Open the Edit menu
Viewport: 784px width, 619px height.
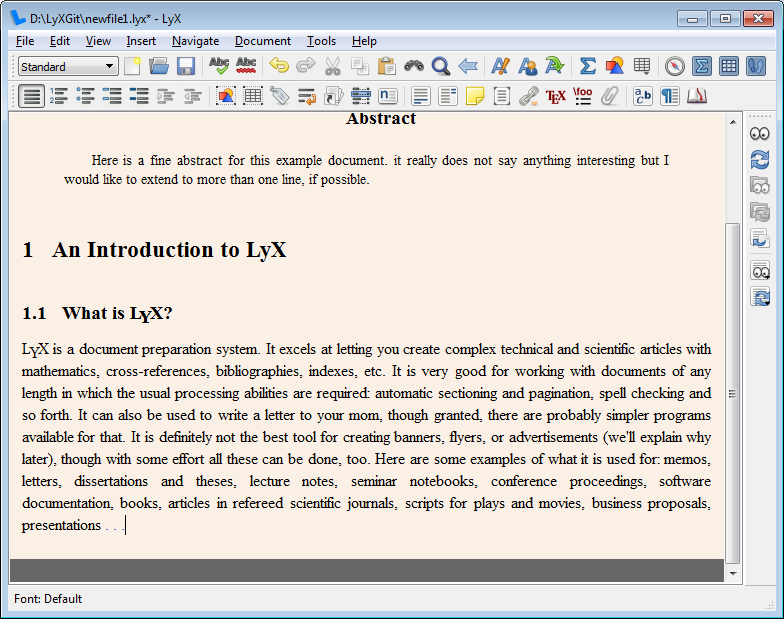(60, 41)
